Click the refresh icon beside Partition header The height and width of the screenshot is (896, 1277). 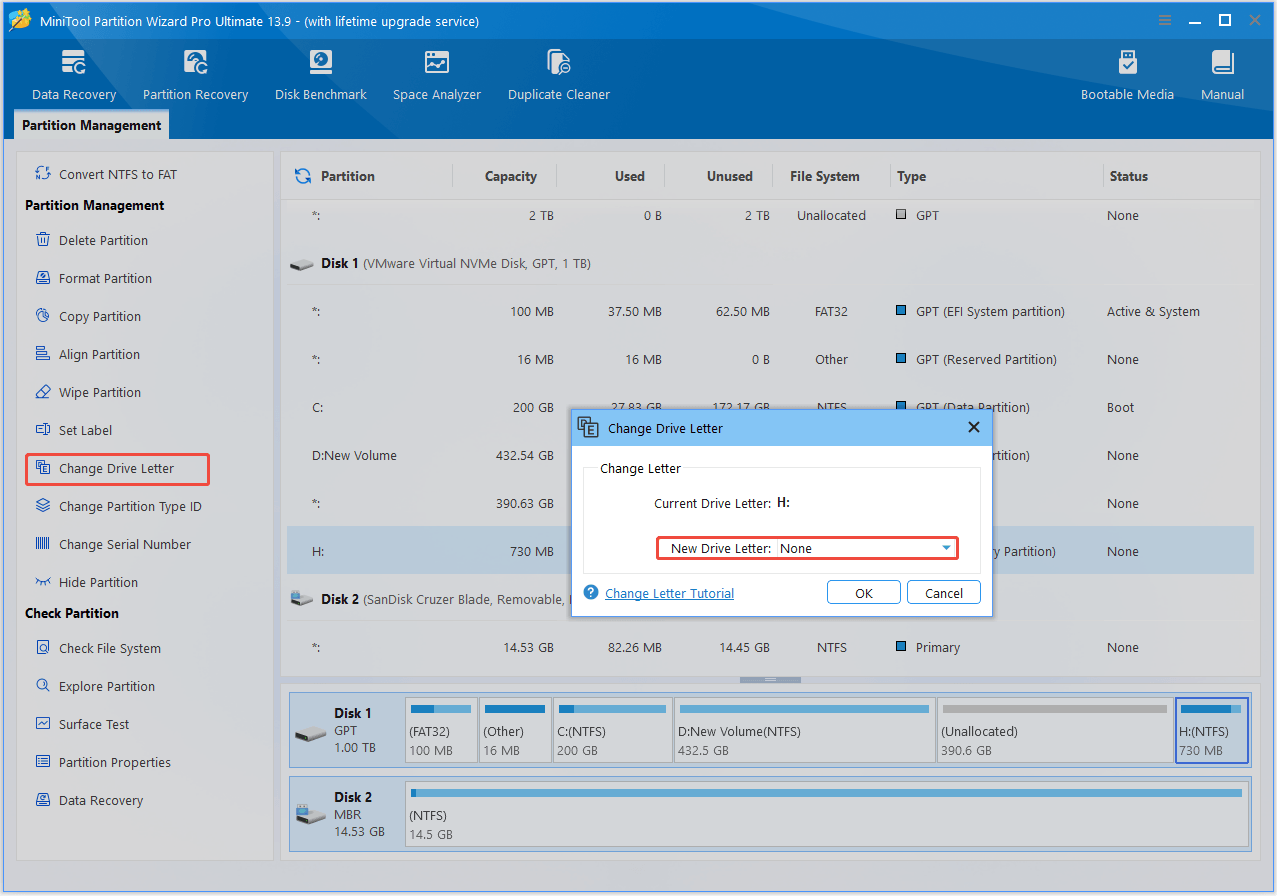pos(302,176)
